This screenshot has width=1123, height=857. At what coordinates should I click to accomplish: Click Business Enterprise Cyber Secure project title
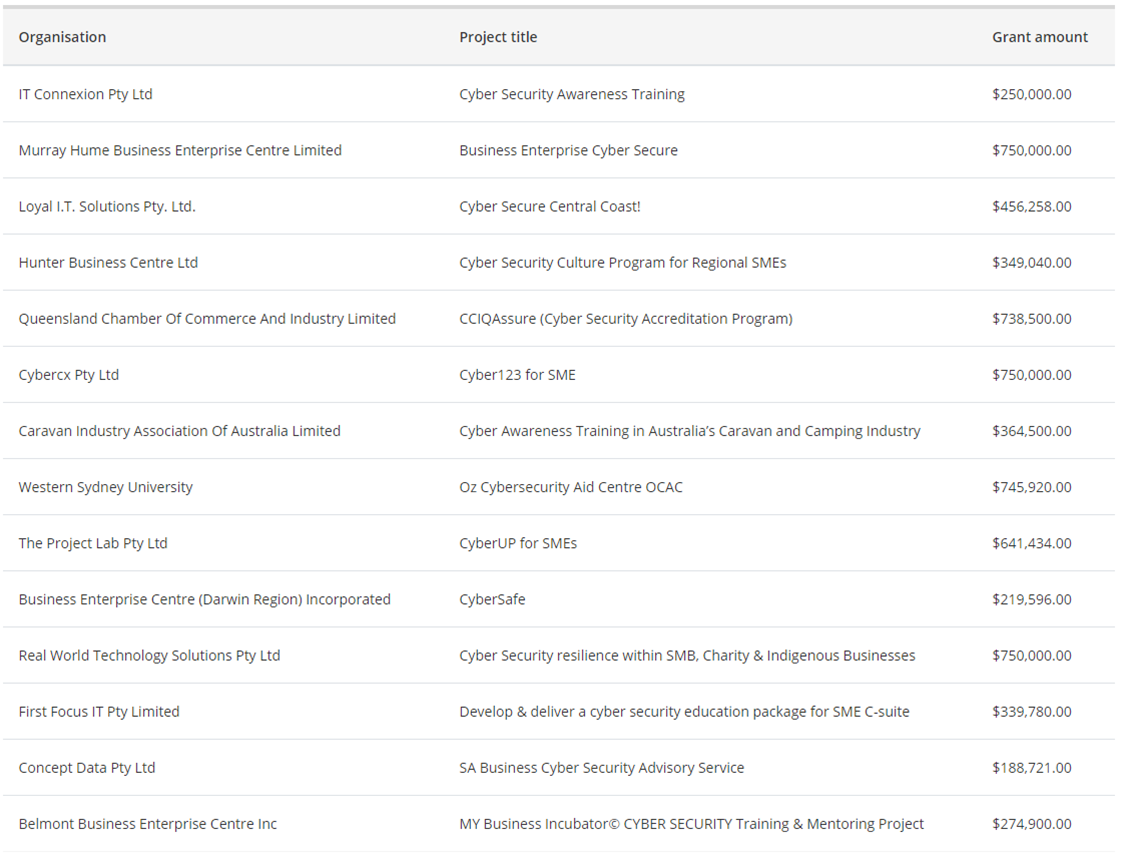click(x=568, y=150)
